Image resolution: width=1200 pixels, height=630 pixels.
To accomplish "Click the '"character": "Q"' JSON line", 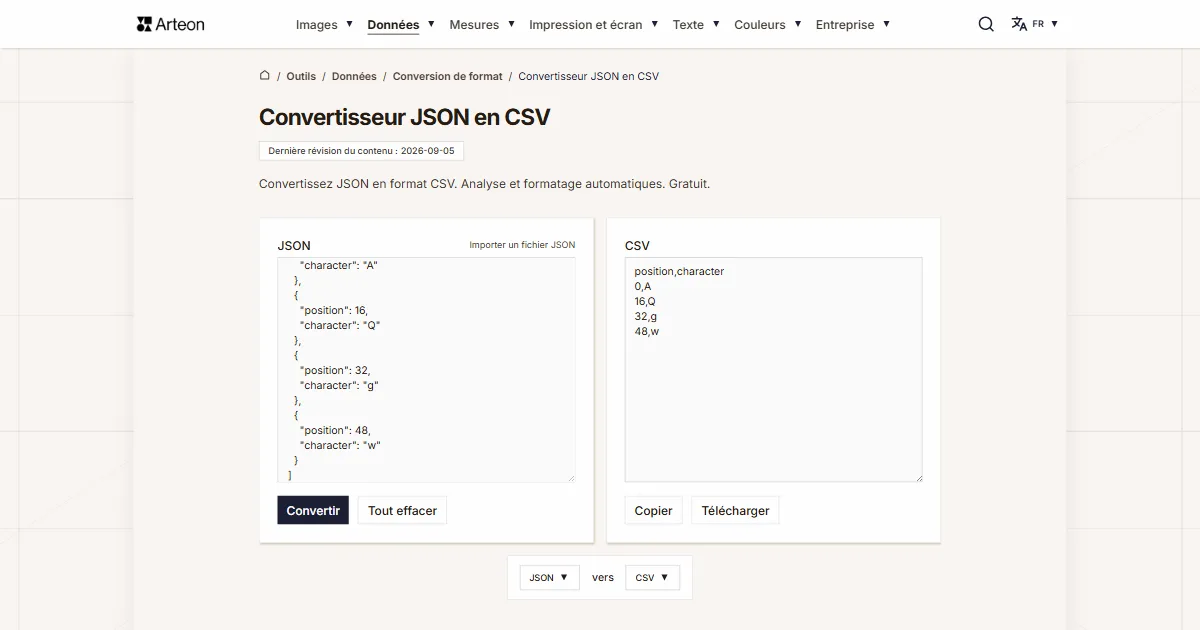I will pos(340,325).
